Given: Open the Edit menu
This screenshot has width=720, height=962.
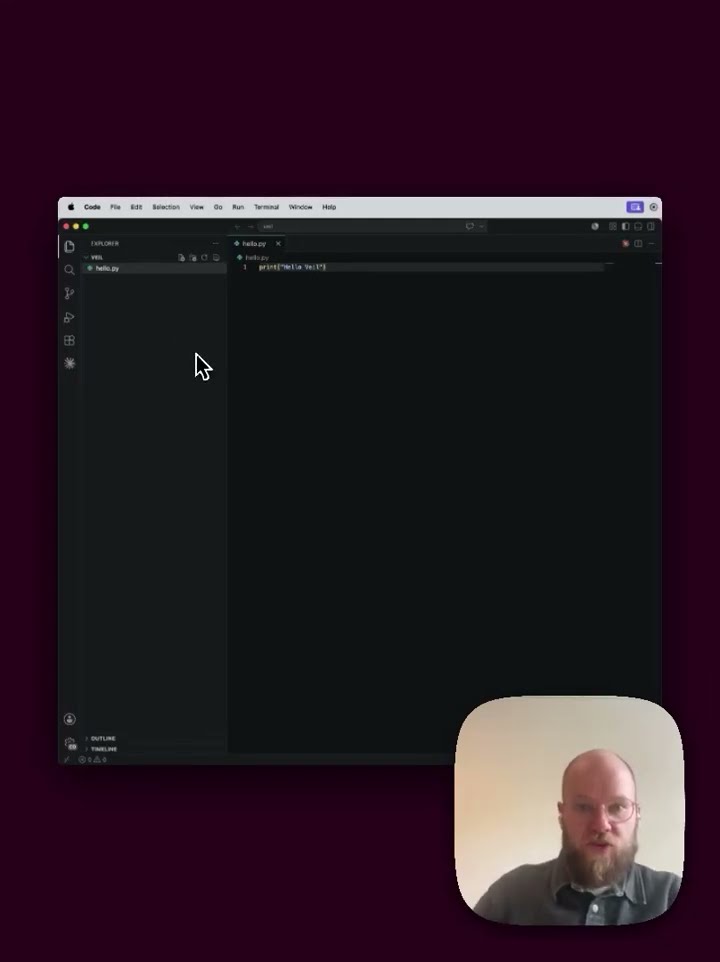Looking at the screenshot, I should point(136,207).
